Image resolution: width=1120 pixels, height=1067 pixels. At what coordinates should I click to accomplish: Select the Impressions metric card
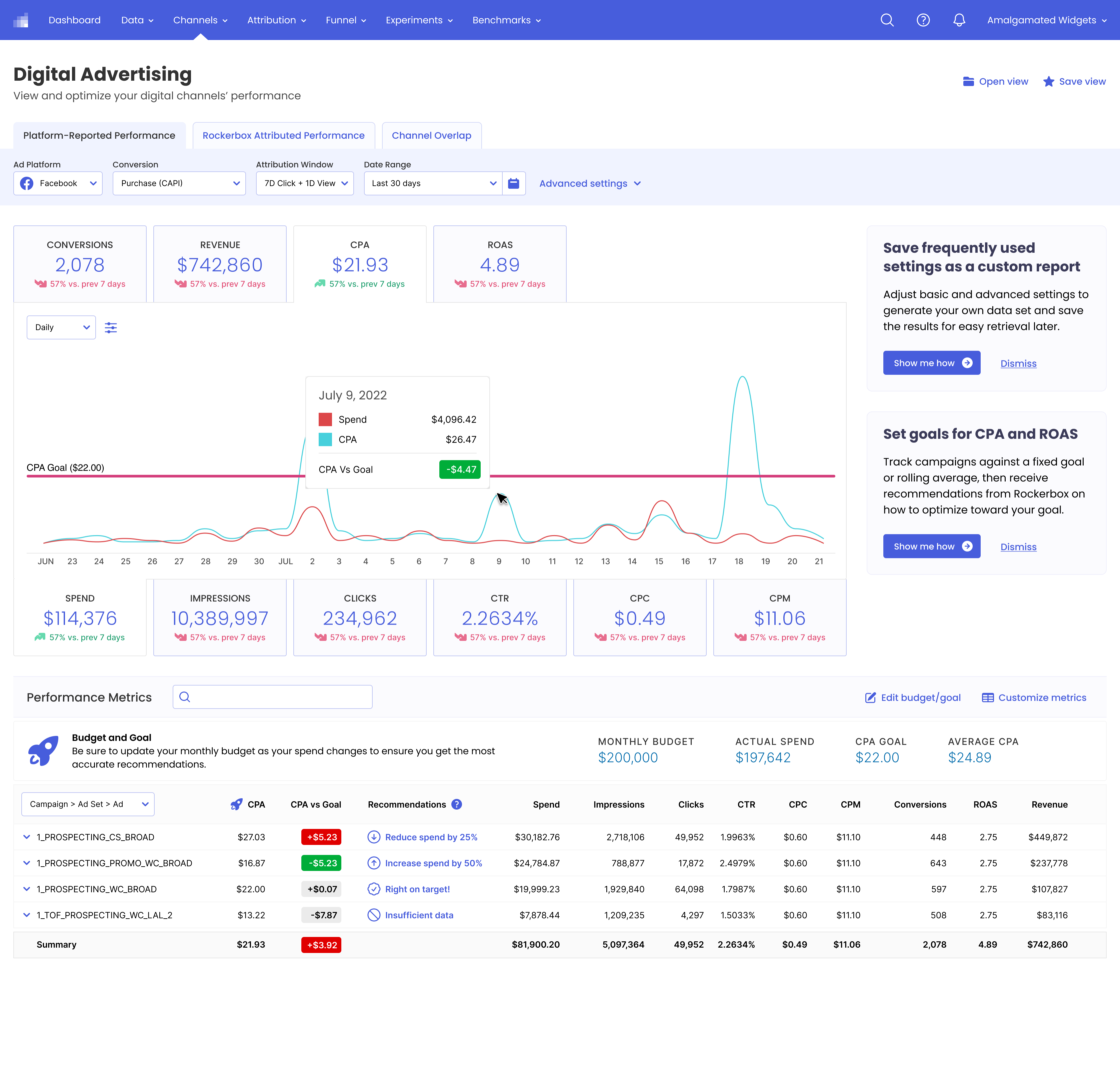(x=220, y=618)
